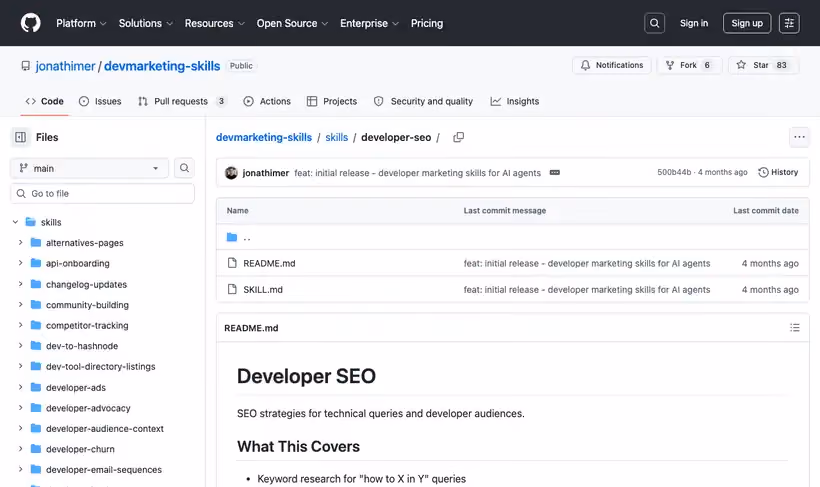Select the Code tab

pyautogui.click(x=45, y=101)
